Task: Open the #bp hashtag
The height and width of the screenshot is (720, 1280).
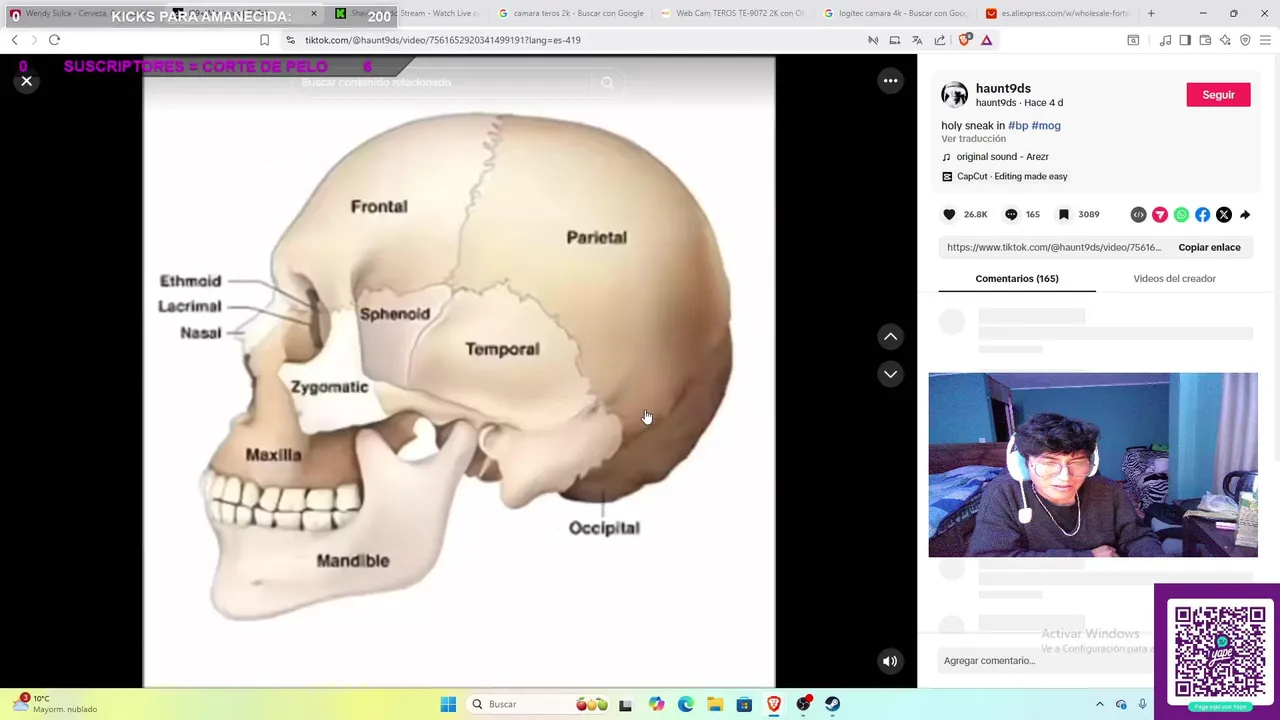Action: pos(1018,125)
